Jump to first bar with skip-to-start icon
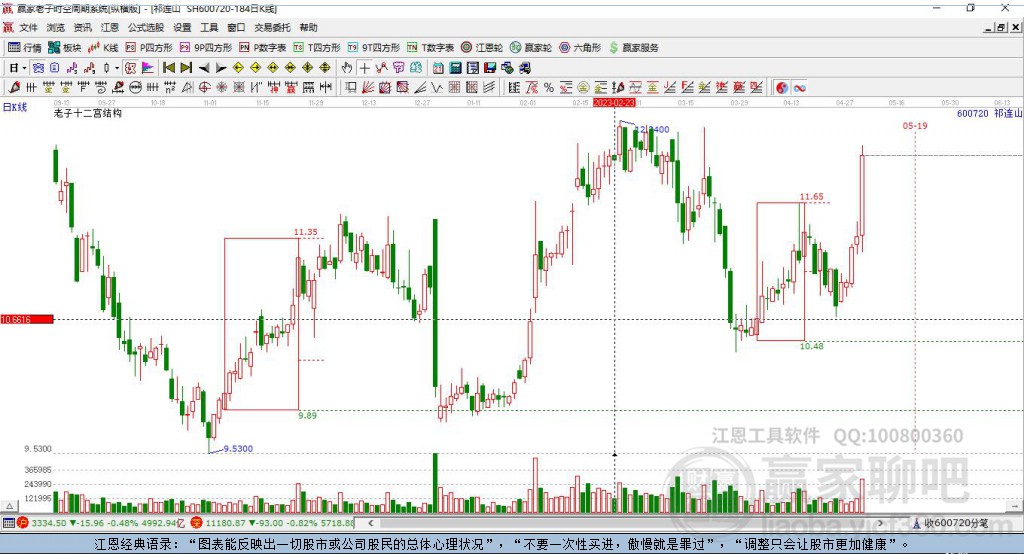 coord(168,68)
